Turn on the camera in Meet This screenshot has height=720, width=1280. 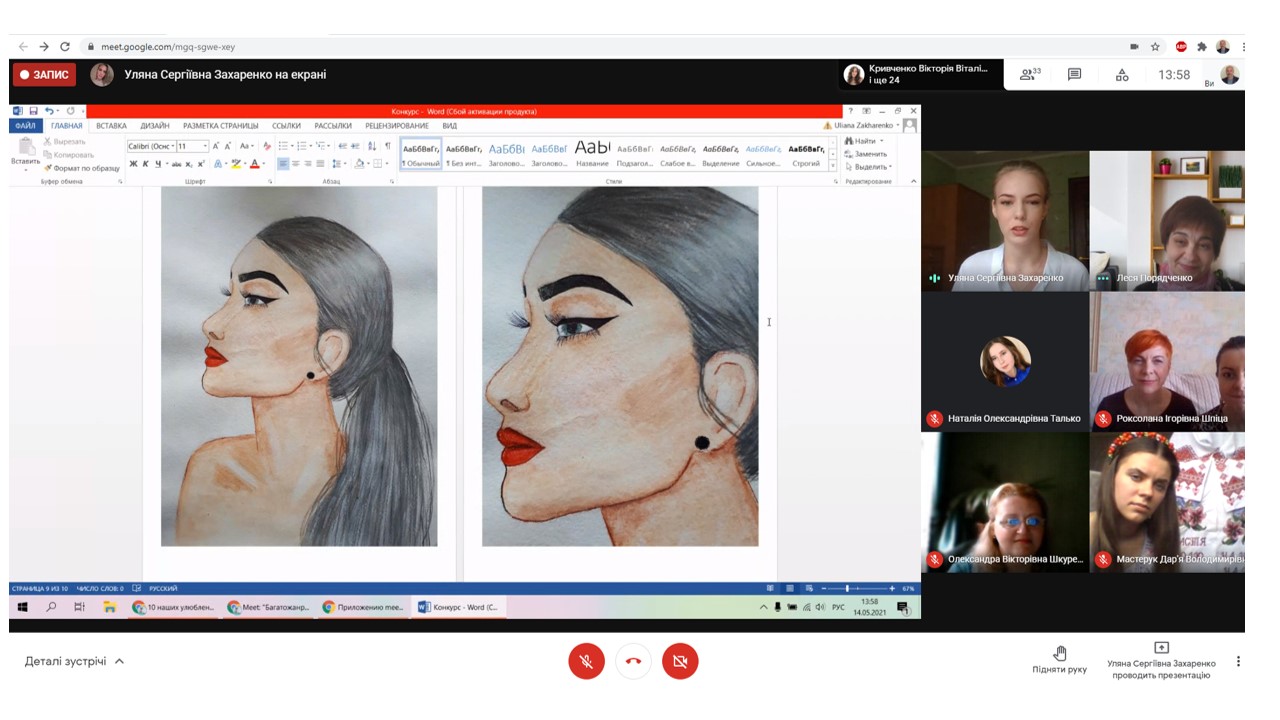pos(680,662)
